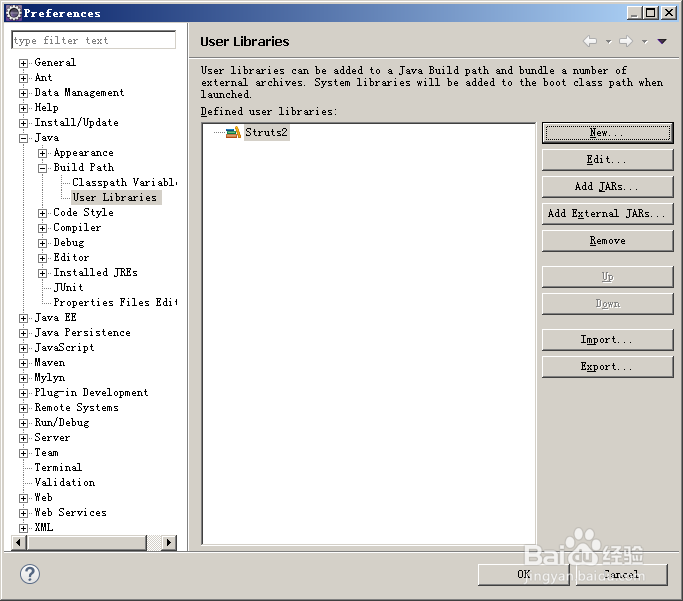Expand the Mylyn node
The width and height of the screenshot is (683, 601).
click(24, 379)
